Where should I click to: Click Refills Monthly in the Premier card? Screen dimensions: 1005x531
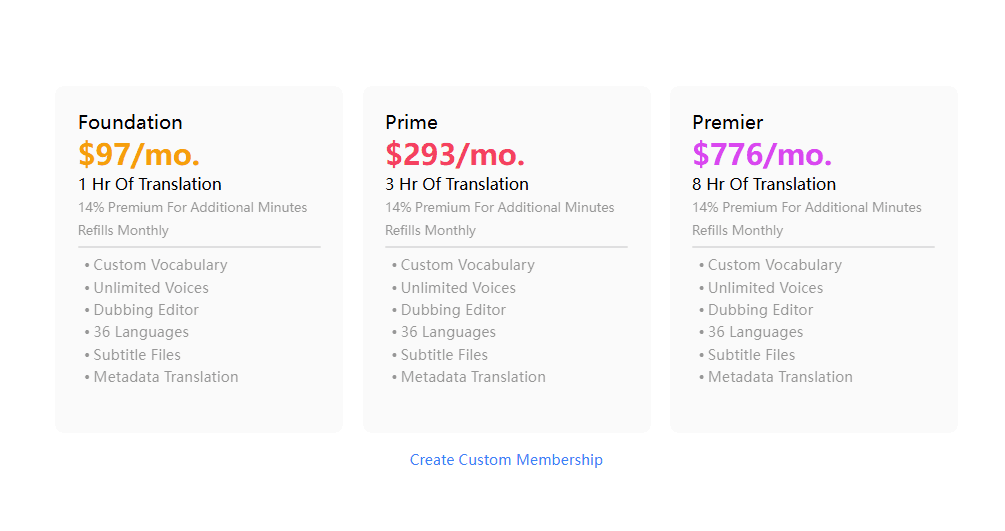pyautogui.click(x=737, y=230)
